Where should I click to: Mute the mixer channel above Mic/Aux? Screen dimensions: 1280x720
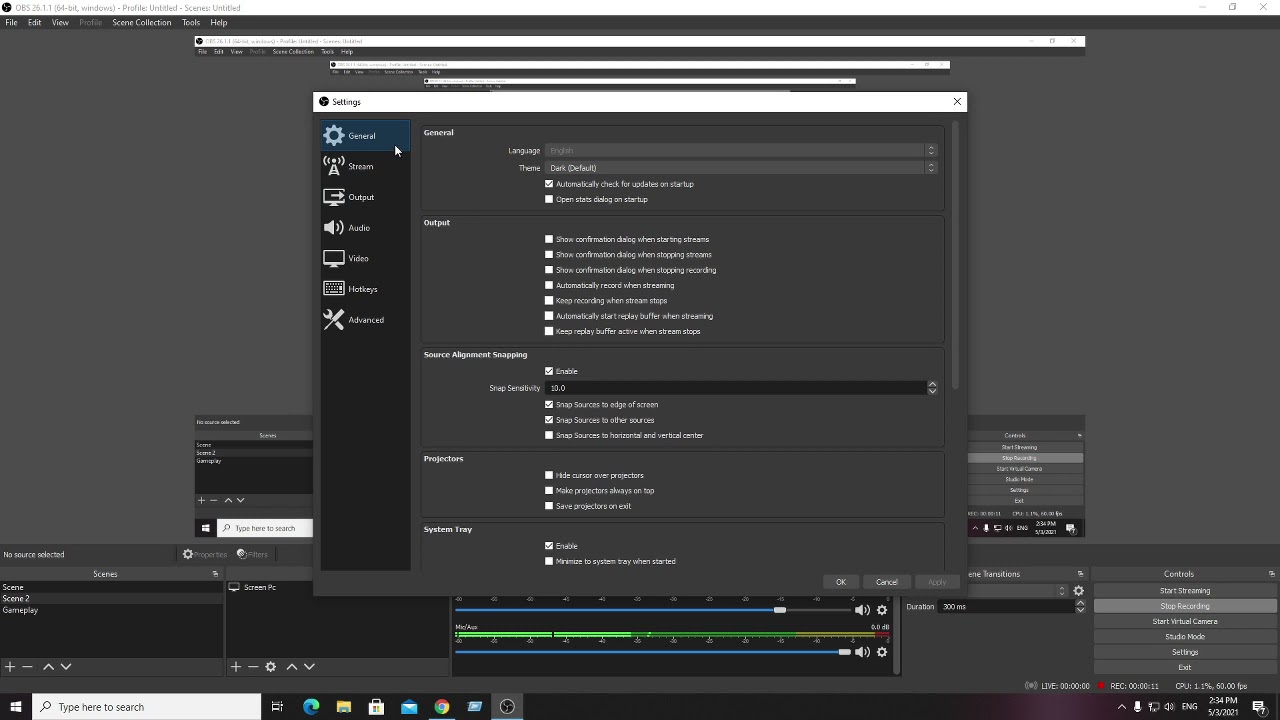(862, 610)
